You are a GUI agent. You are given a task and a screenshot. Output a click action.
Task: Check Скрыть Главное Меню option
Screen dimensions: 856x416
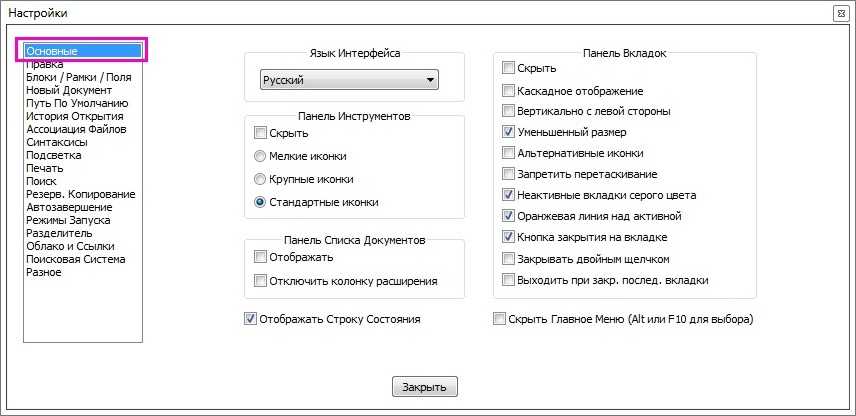(x=500, y=319)
